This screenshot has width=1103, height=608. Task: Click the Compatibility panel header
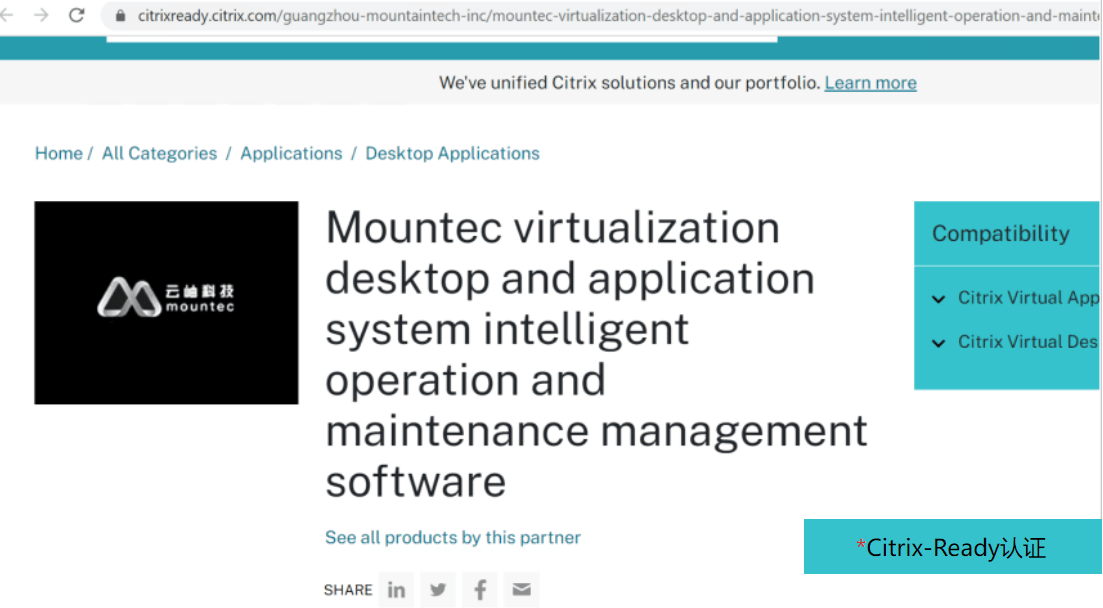[1000, 234]
